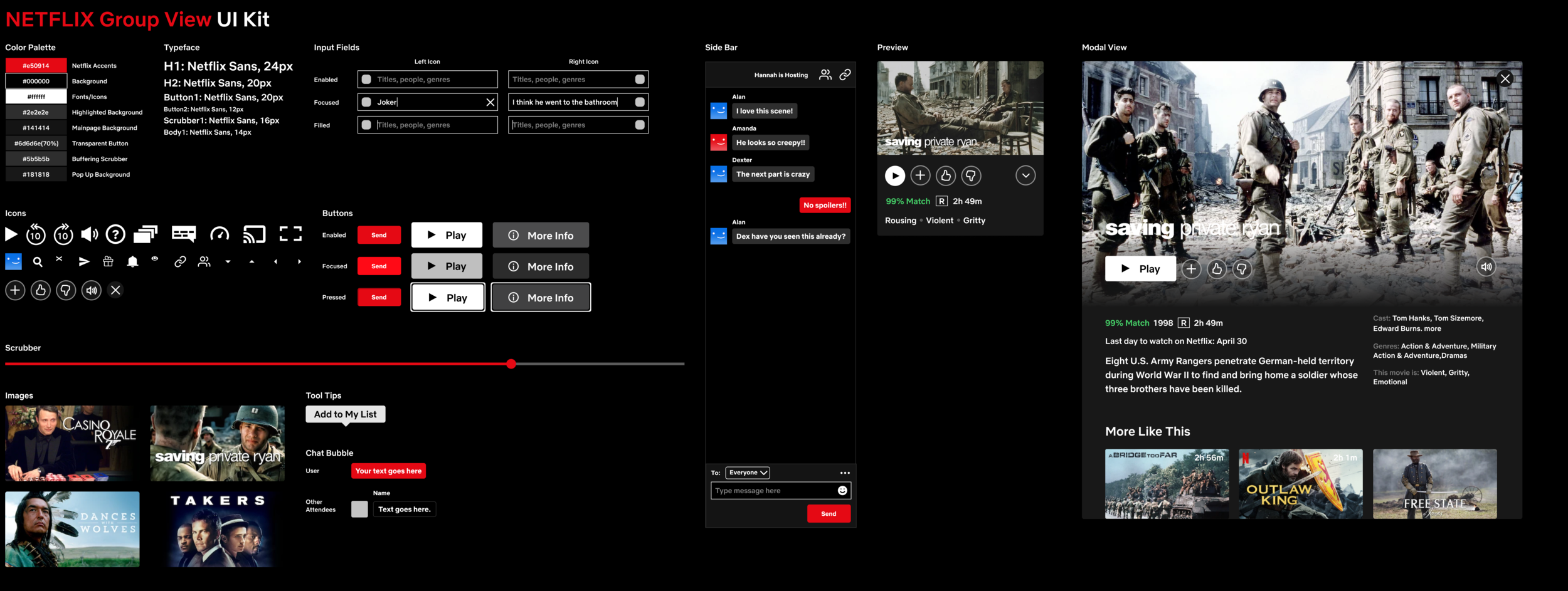The height and width of the screenshot is (591, 1568).
Task: Click the cast to screen icon
Action: (255, 234)
